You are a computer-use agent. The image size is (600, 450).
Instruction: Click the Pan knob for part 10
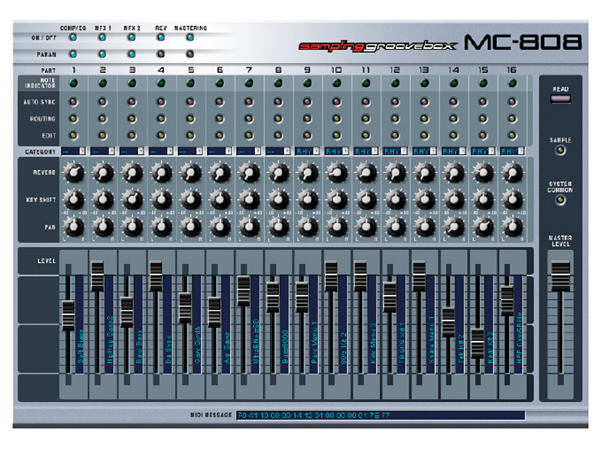tap(337, 227)
